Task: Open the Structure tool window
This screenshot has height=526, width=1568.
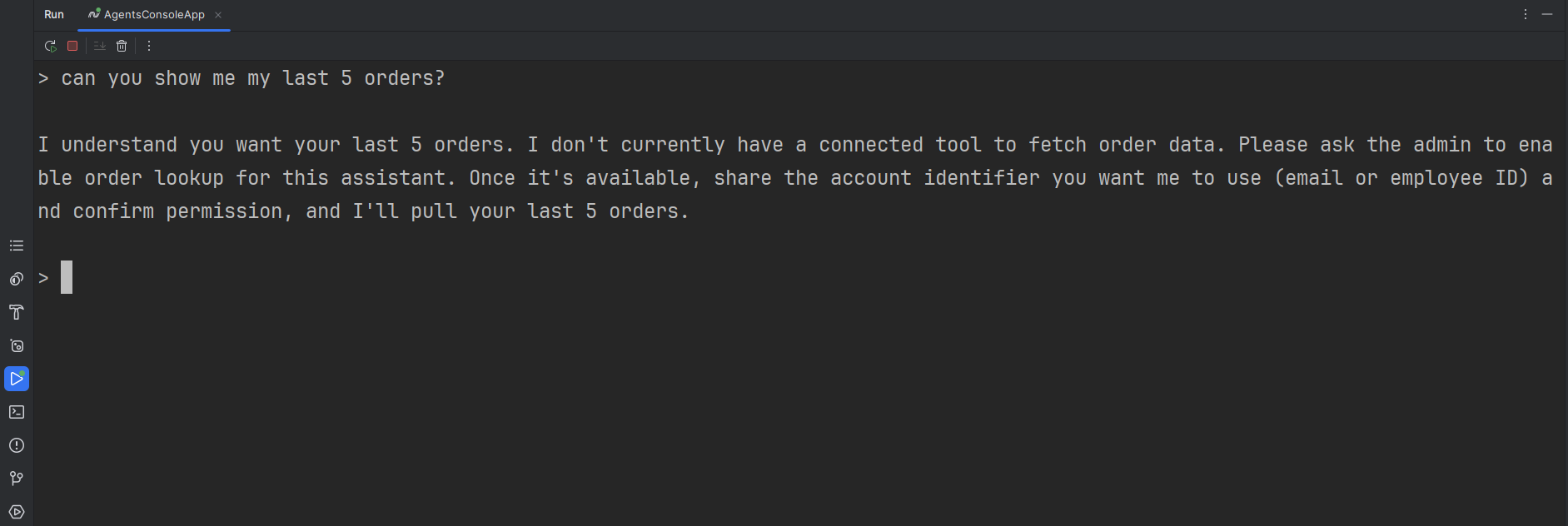Action: (17, 246)
